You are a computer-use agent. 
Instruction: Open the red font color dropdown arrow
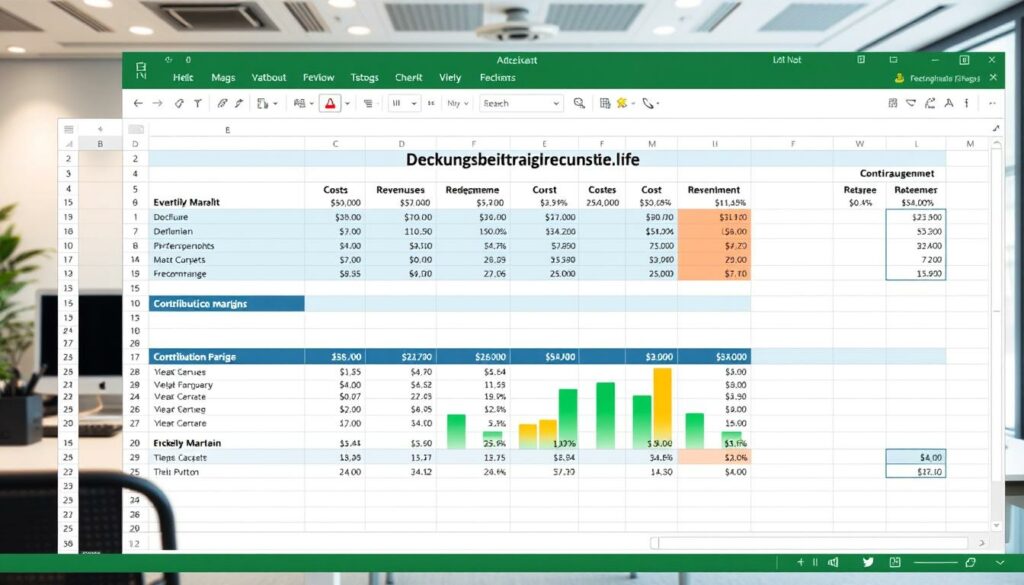point(347,104)
